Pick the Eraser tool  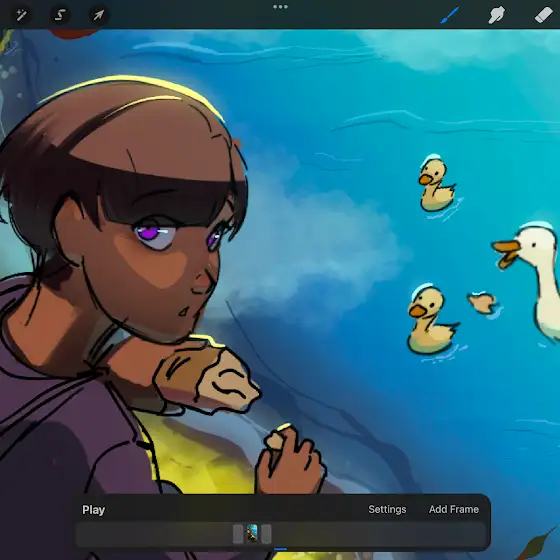click(x=544, y=15)
